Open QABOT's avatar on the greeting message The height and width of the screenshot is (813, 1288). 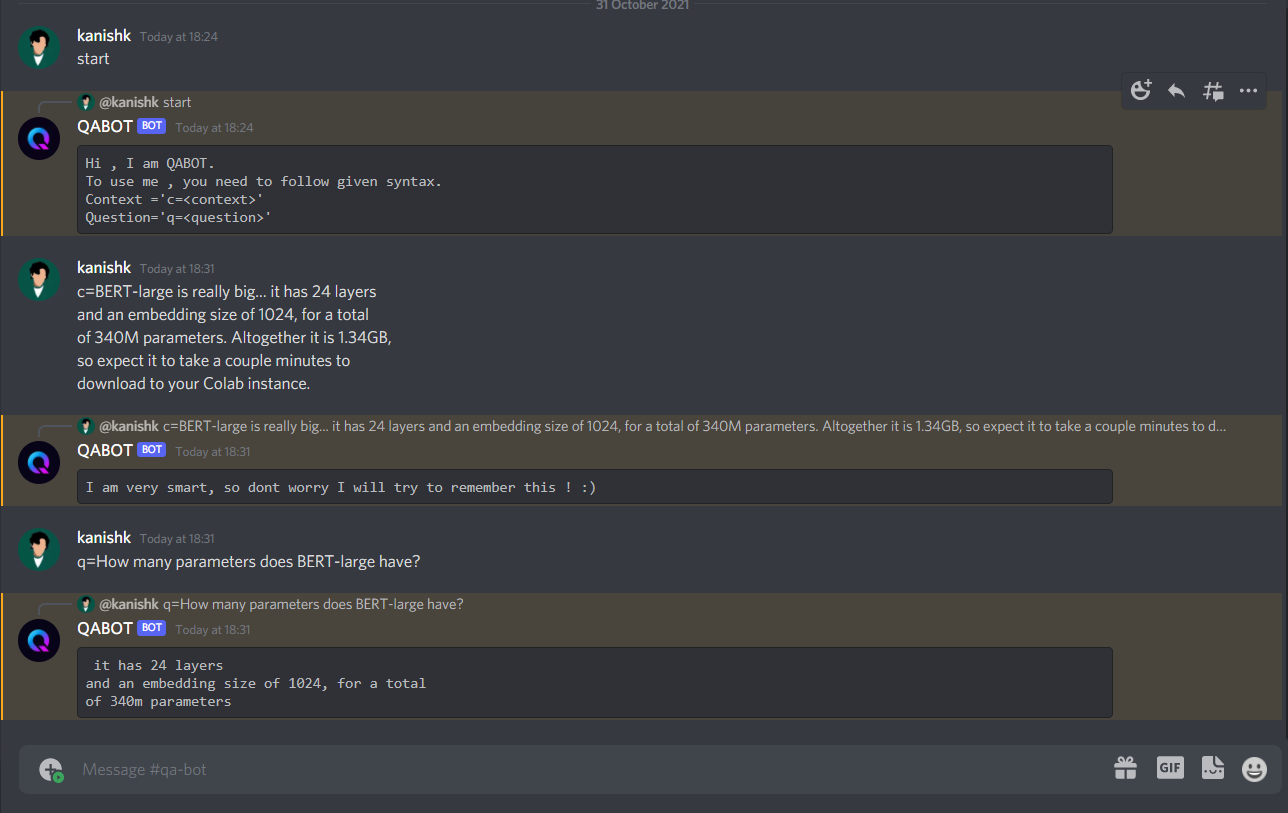39,138
